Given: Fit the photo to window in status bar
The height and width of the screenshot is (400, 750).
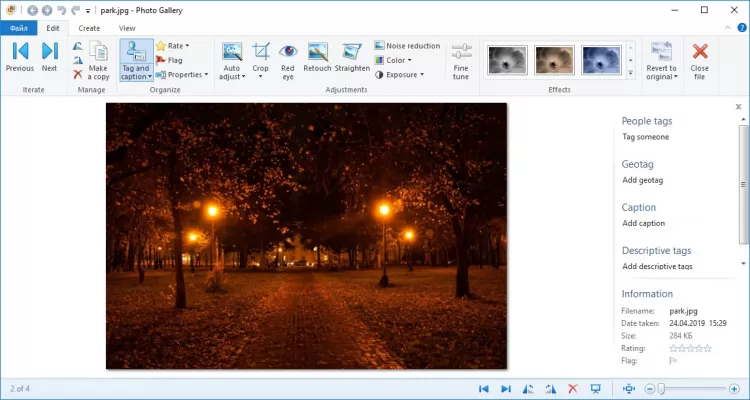Looking at the screenshot, I should click(627, 388).
